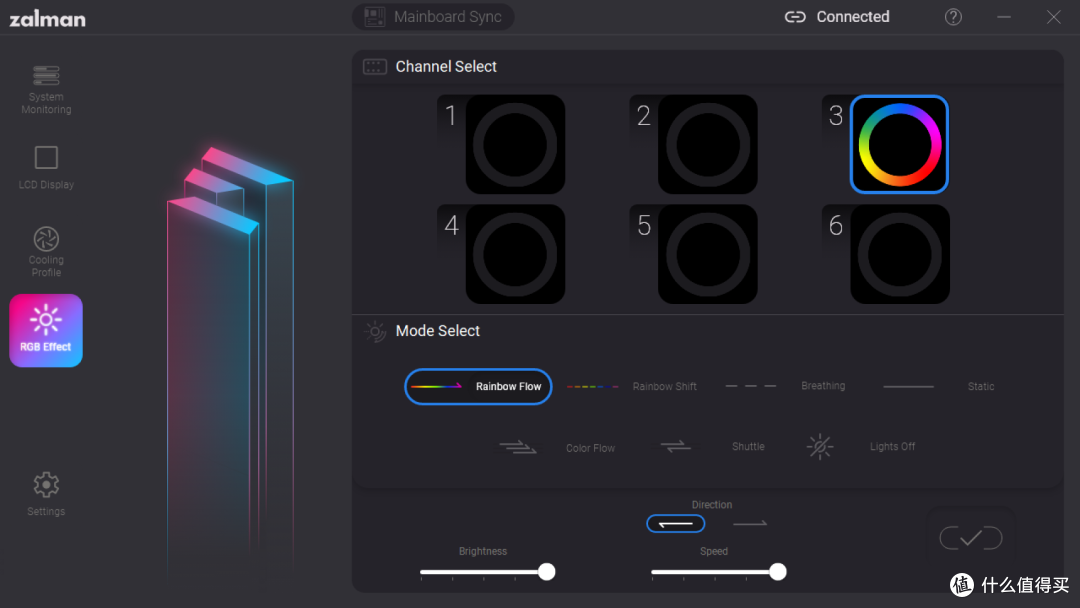Image resolution: width=1080 pixels, height=608 pixels.
Task: Choose Lights Off mode
Action: click(861, 446)
